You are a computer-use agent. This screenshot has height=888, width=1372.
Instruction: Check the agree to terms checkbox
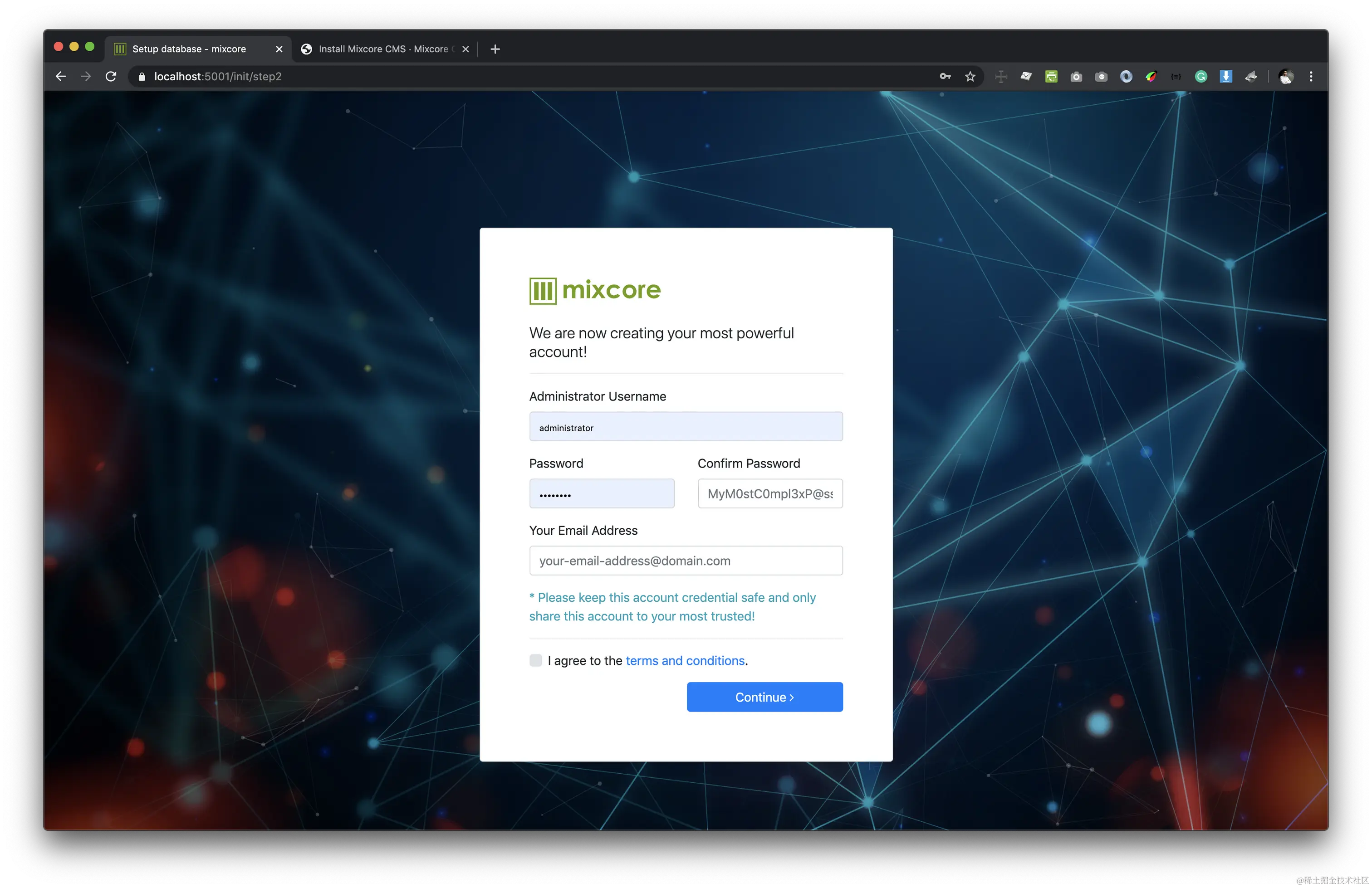click(x=535, y=660)
